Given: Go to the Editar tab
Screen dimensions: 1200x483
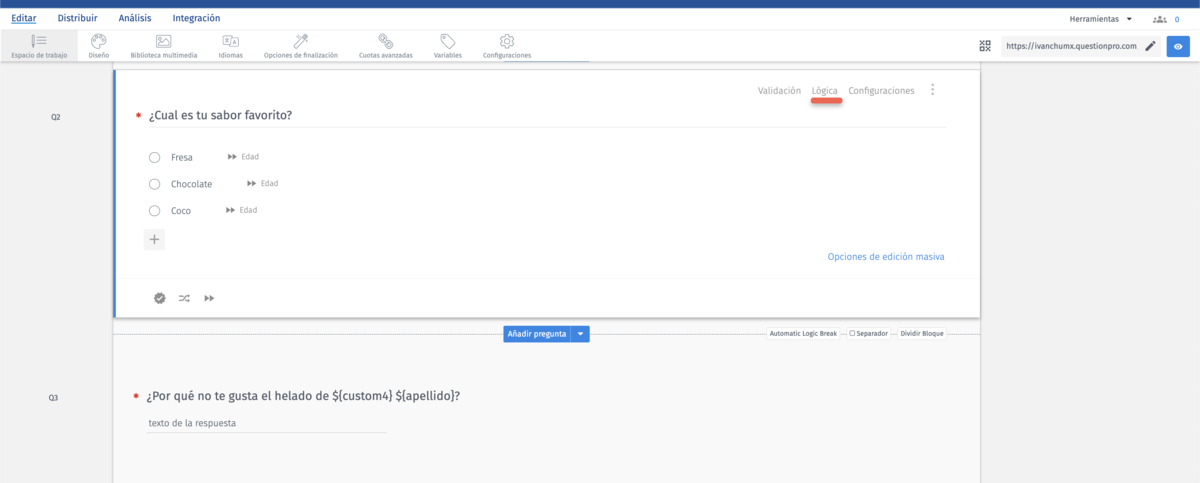Looking at the screenshot, I should [24, 18].
